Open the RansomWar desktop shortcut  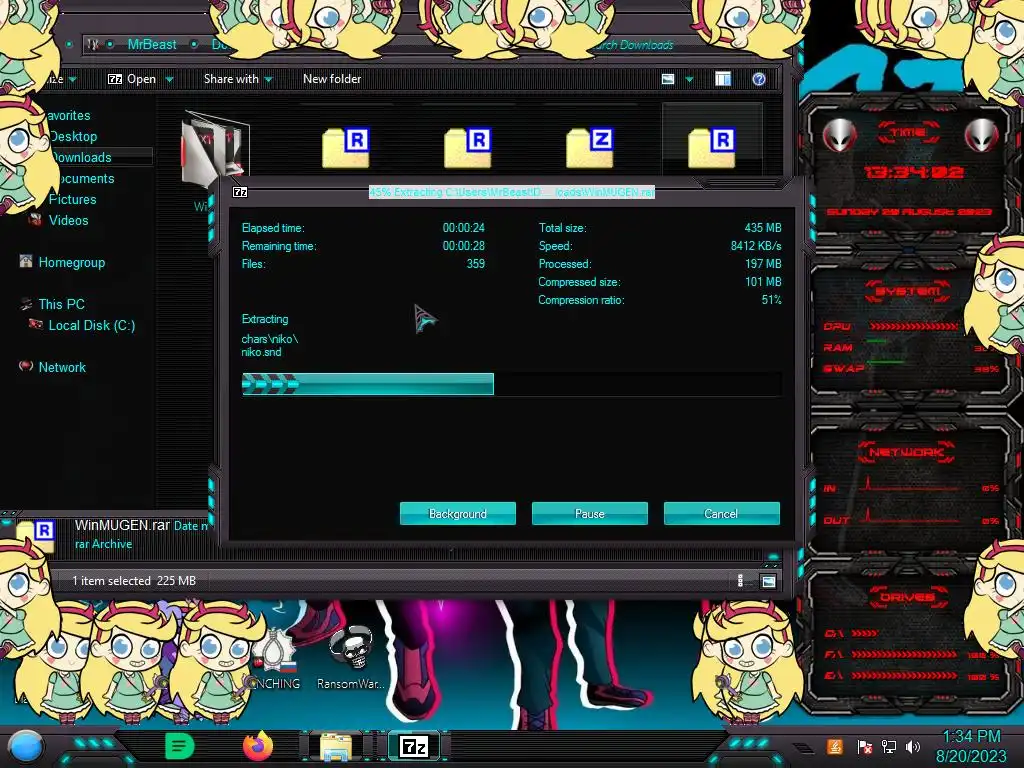(351, 657)
